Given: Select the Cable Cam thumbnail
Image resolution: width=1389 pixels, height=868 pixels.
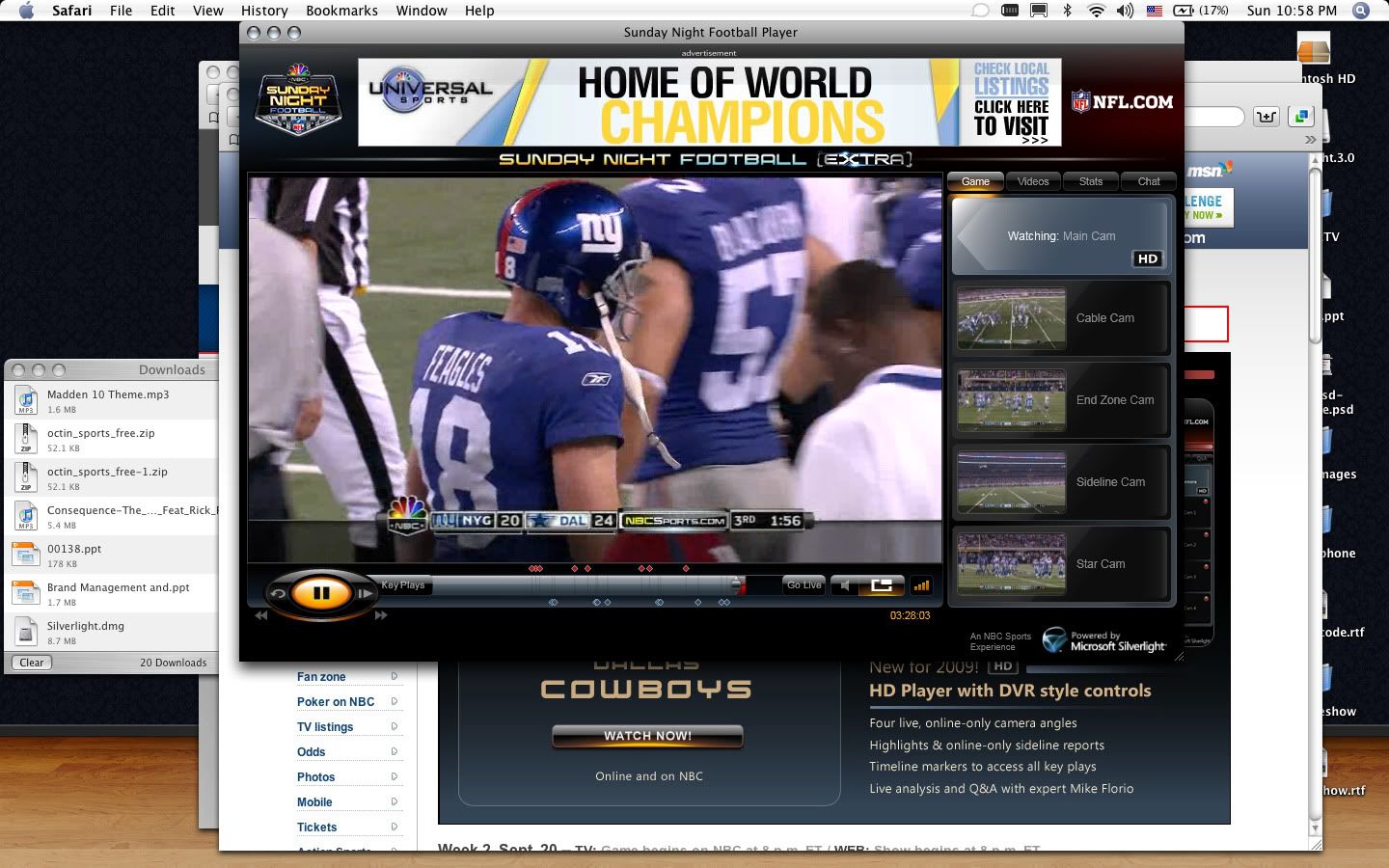Looking at the screenshot, I should (1012, 318).
